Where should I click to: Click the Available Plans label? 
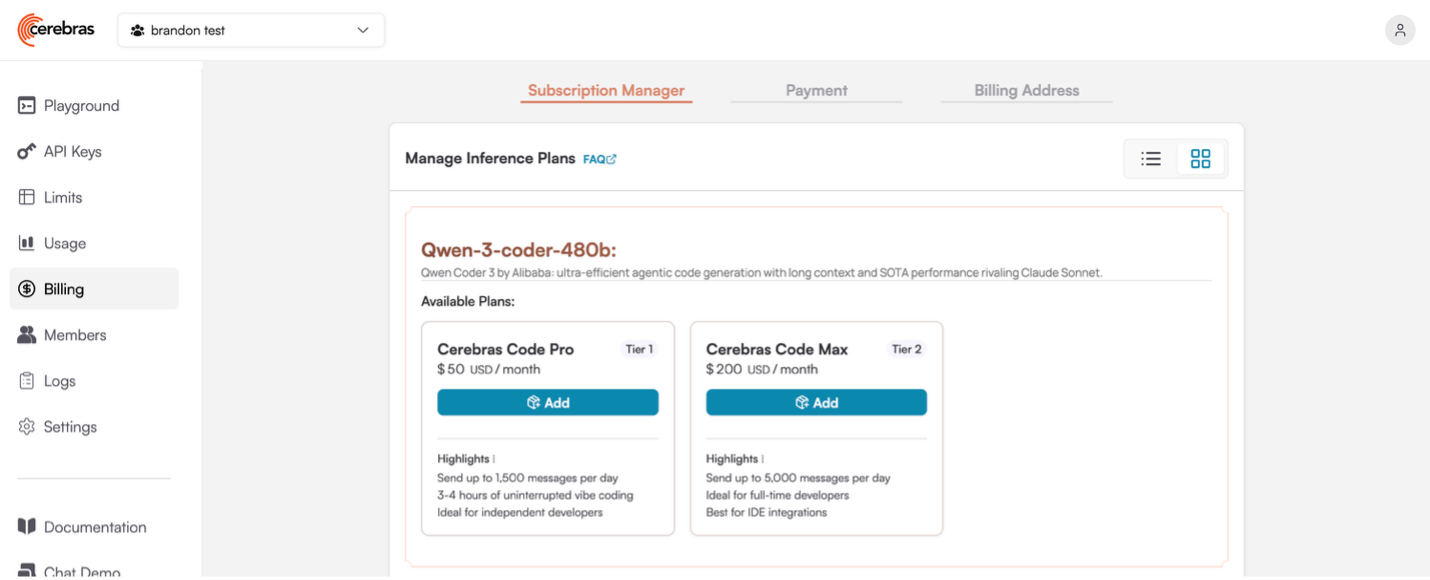click(x=468, y=301)
